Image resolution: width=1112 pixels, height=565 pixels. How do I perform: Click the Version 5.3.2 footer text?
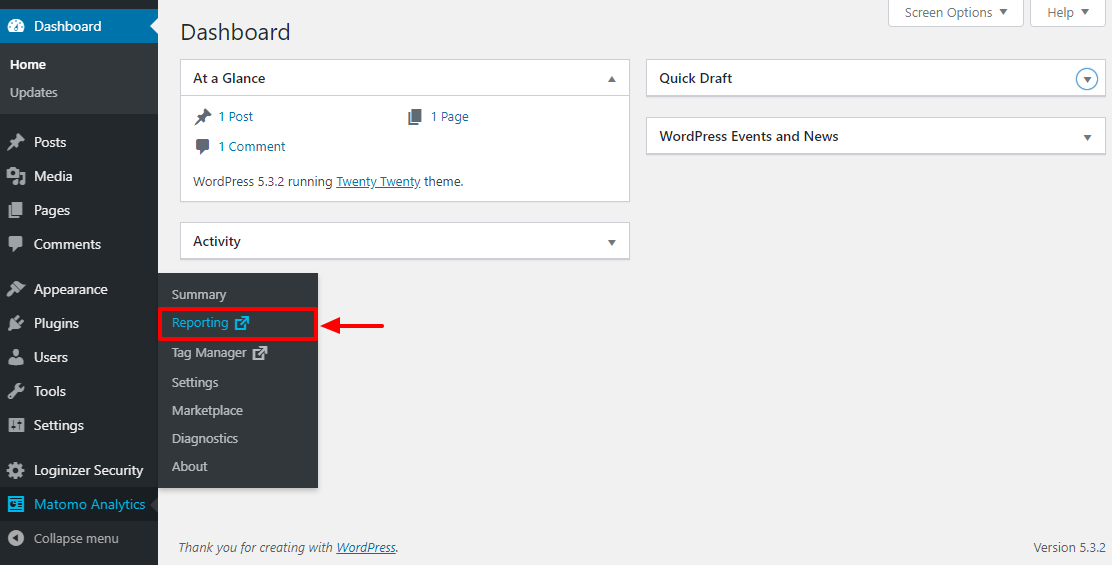point(1069,547)
